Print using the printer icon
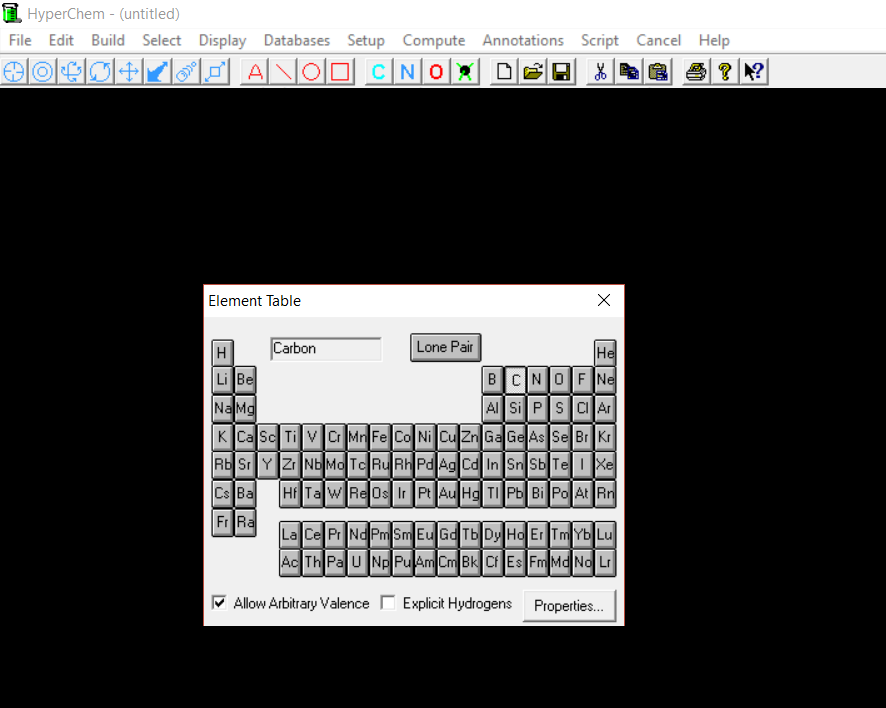Viewport: 886px width, 708px height. [696, 72]
